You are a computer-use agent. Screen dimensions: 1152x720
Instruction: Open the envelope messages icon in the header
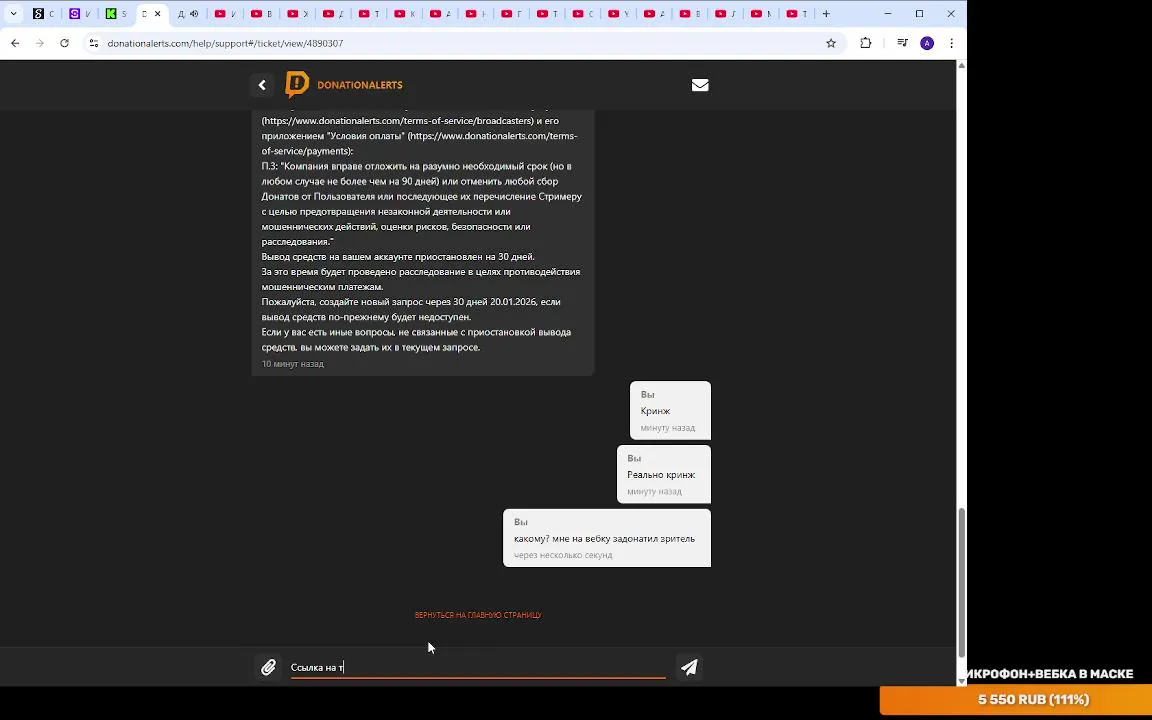click(700, 85)
